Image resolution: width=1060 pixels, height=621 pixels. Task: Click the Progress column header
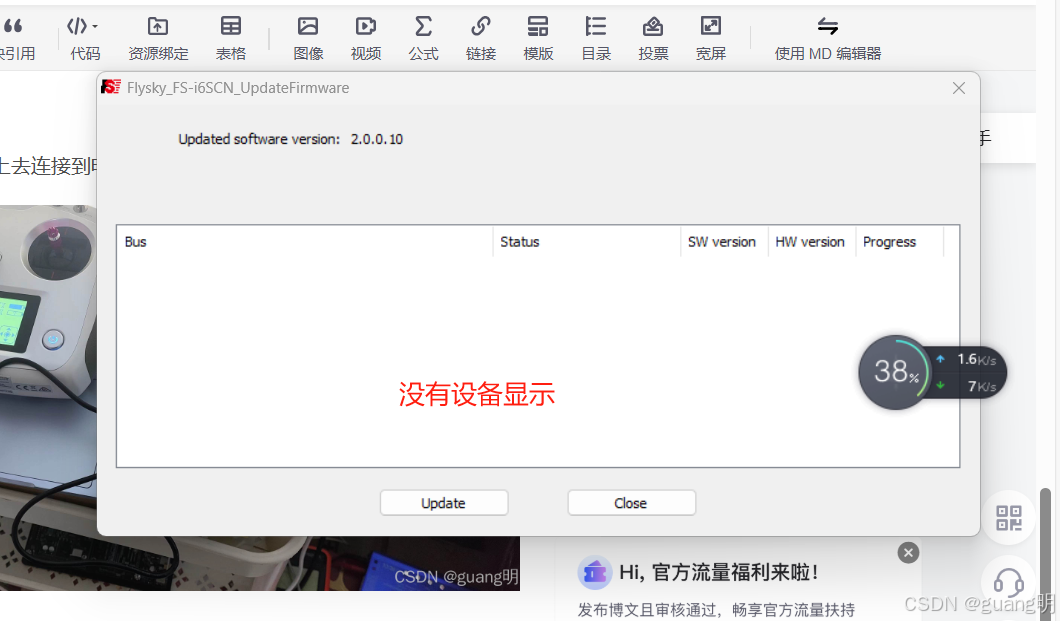tap(899, 242)
